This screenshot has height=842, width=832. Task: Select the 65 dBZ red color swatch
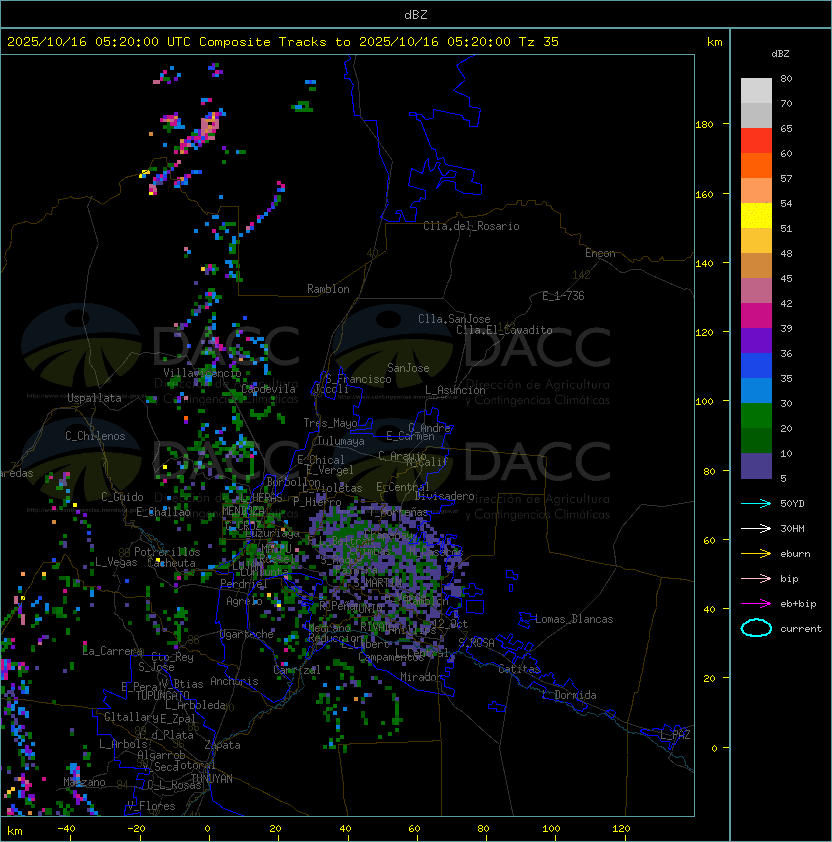(756, 140)
